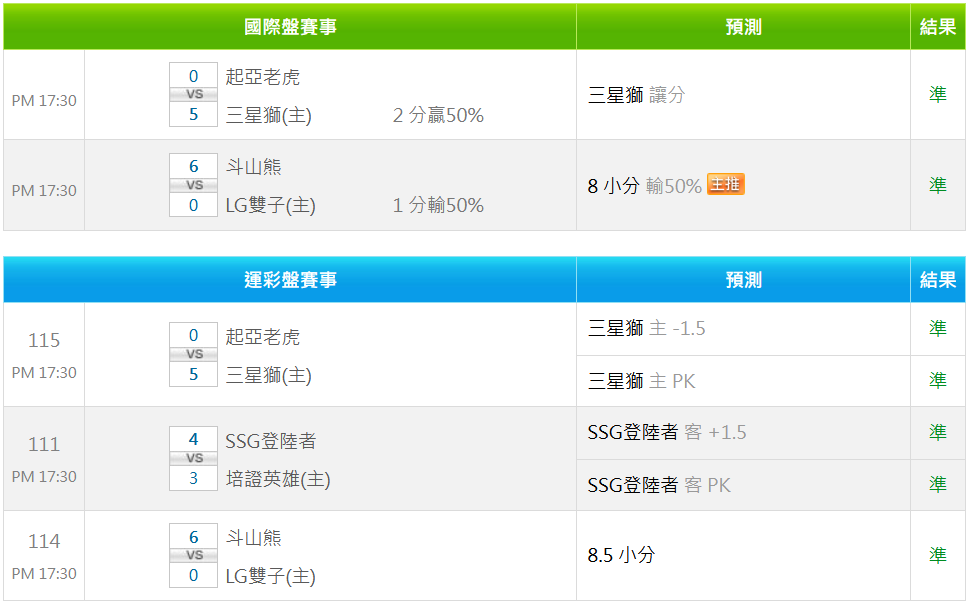Click the 準 result beside 三星獅 讓分
969x615 pixels.
pos(937,94)
